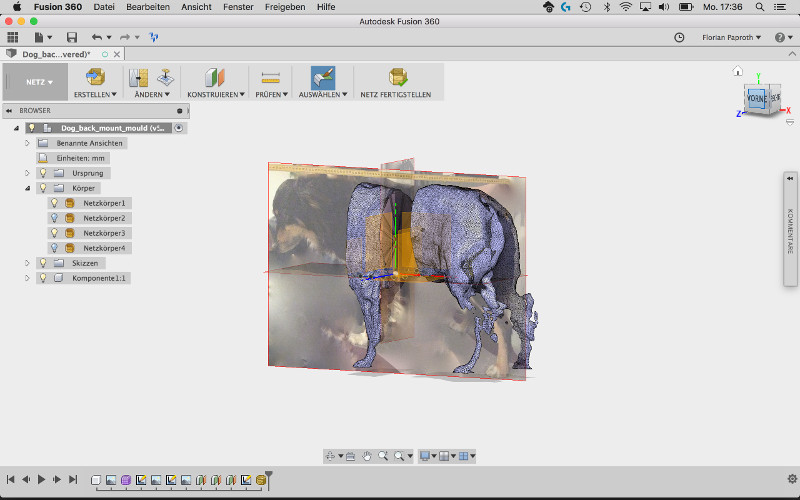Click the Prüfen measure tool icon
This screenshot has width=800, height=500.
coord(269,77)
